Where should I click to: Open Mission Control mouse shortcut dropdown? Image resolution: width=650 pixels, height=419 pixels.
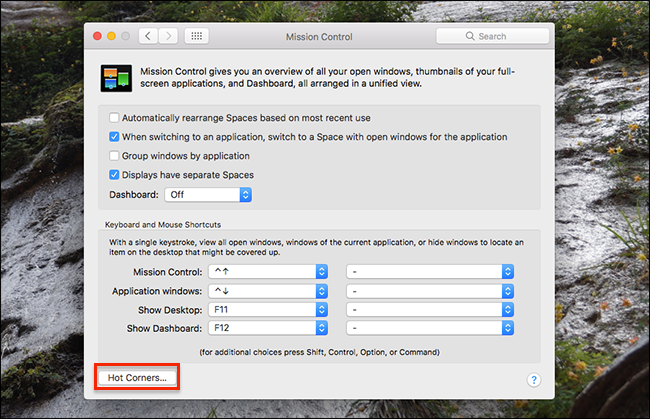click(x=430, y=272)
